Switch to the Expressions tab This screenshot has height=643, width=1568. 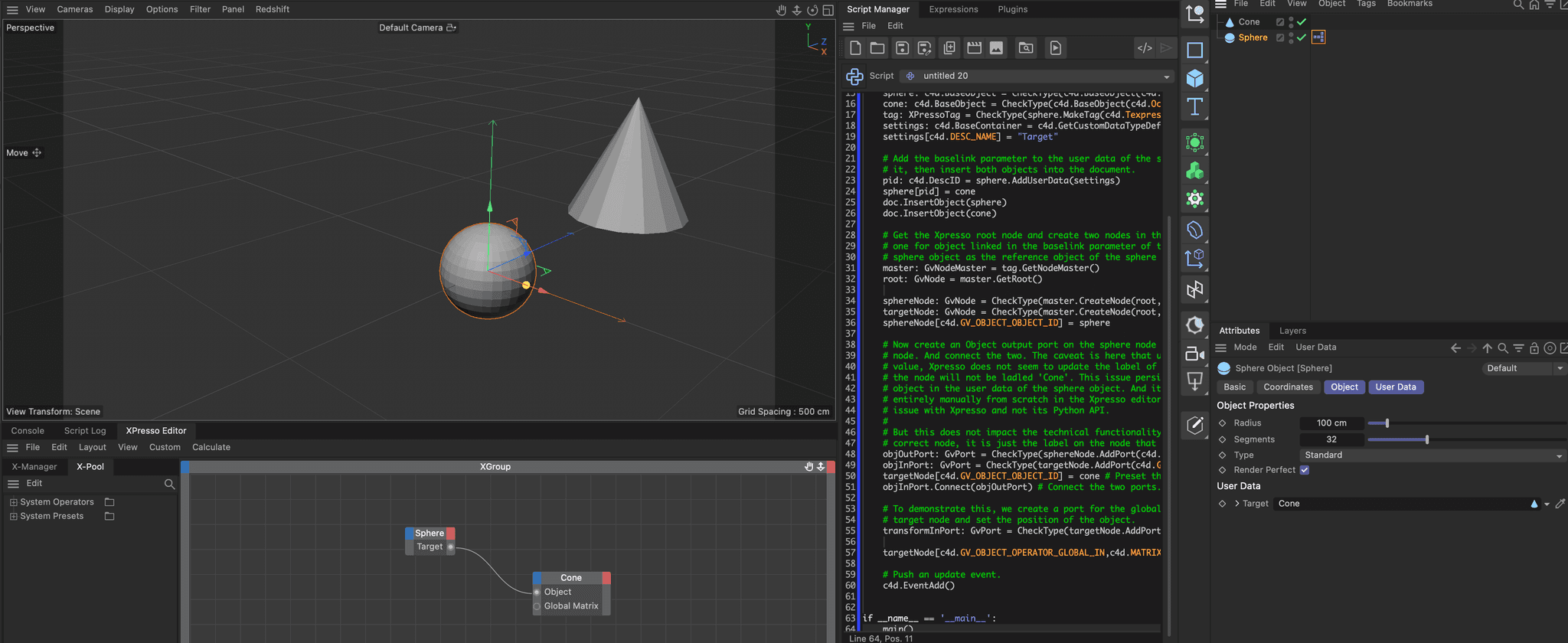click(953, 9)
